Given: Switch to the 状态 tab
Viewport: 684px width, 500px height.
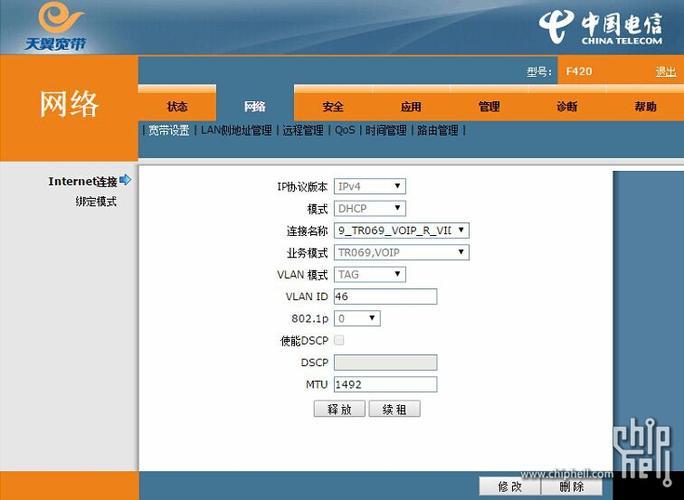Looking at the screenshot, I should [x=177, y=106].
